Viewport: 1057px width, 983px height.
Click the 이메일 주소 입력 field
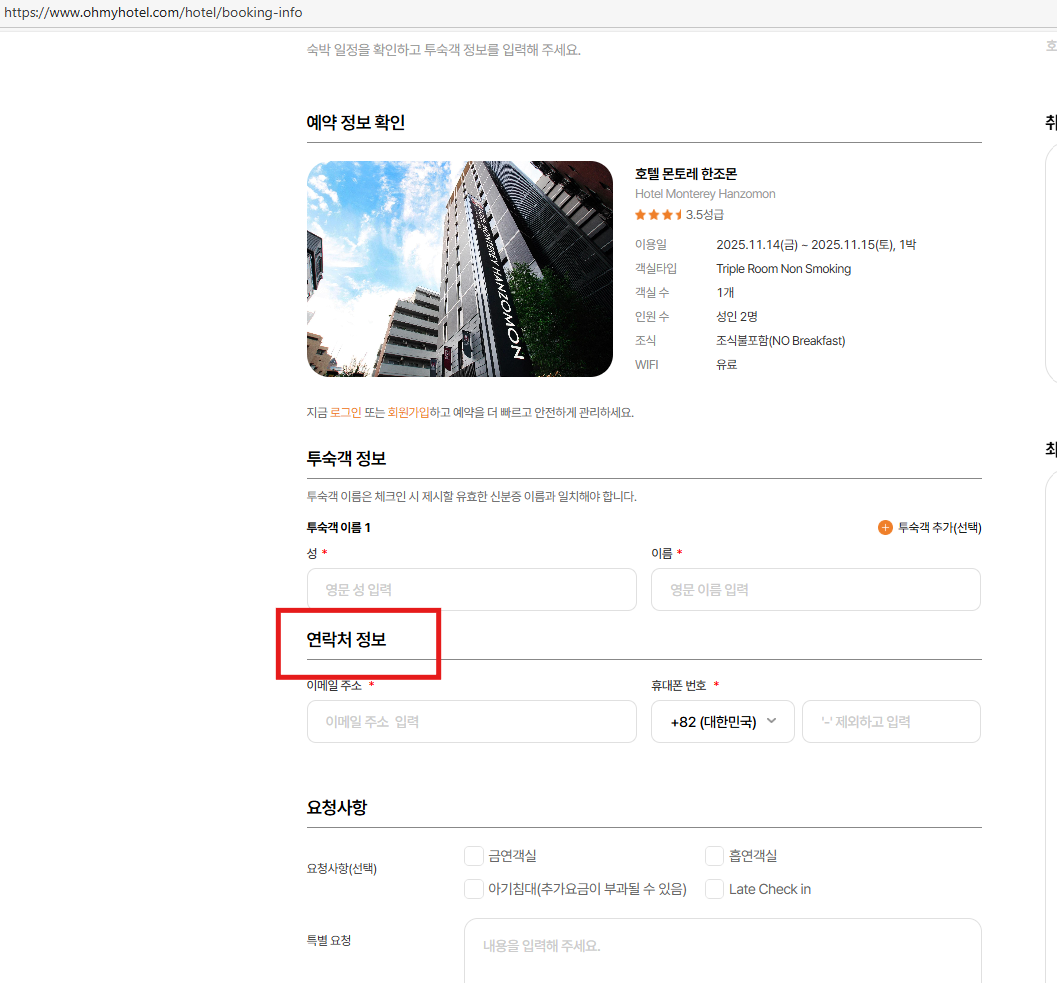pyautogui.click(x=472, y=721)
